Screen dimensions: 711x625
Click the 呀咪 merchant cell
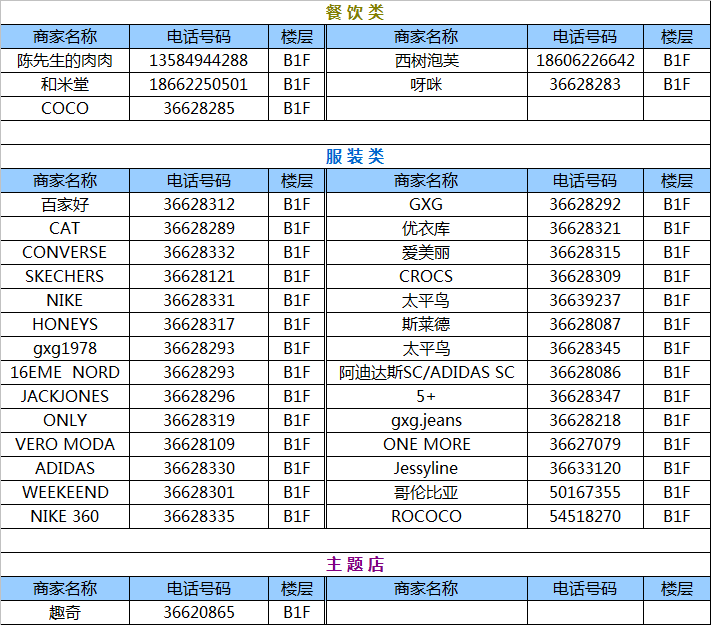click(427, 84)
